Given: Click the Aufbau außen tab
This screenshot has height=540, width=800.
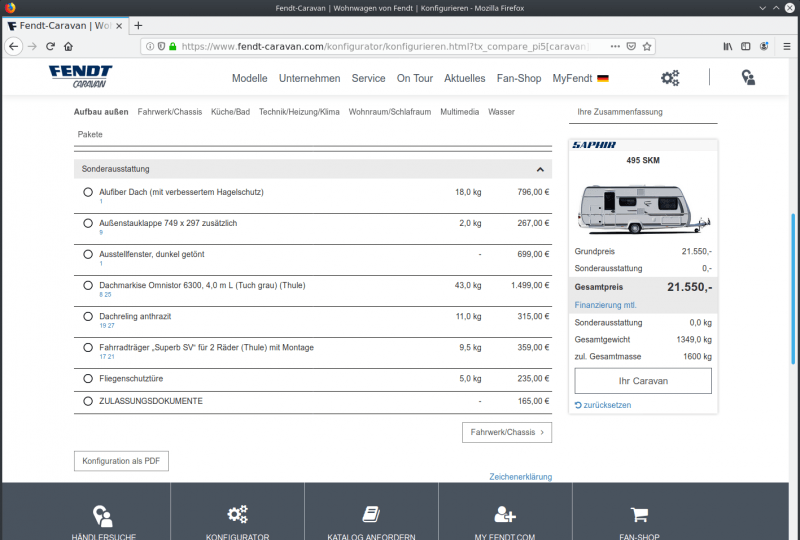Looking at the screenshot, I should tap(101, 112).
